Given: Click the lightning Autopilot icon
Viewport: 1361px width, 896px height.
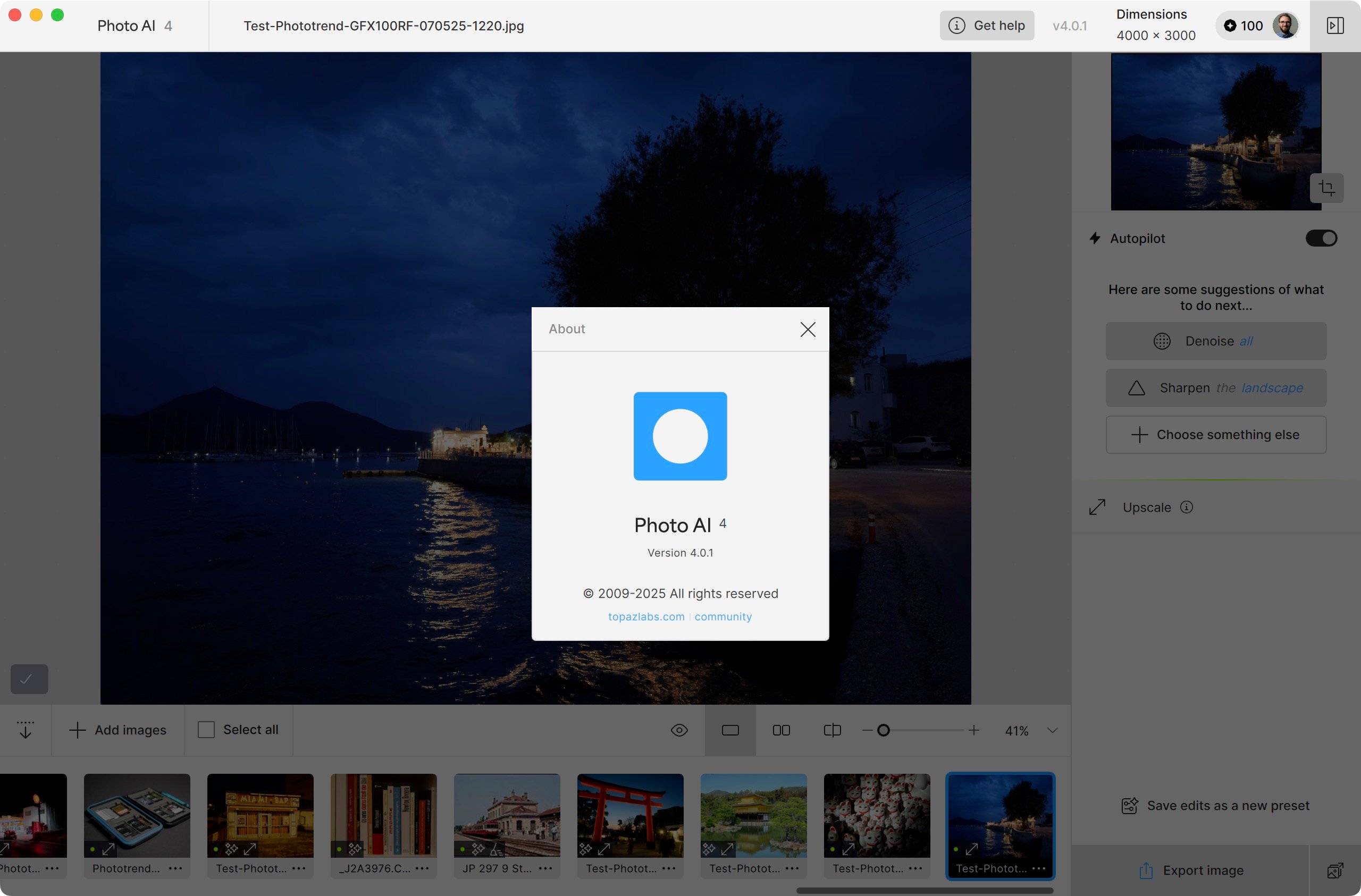Looking at the screenshot, I should pos(1095,239).
